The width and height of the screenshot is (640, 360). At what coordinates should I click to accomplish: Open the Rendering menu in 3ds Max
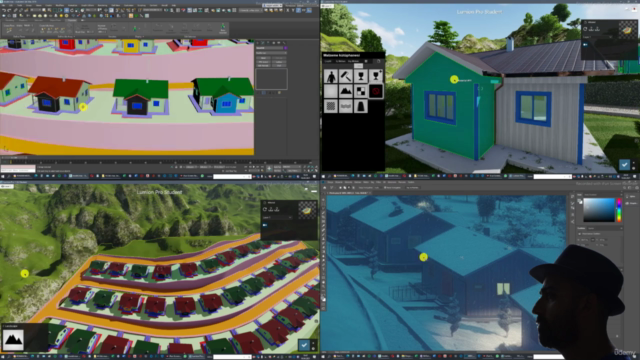(102, 5)
